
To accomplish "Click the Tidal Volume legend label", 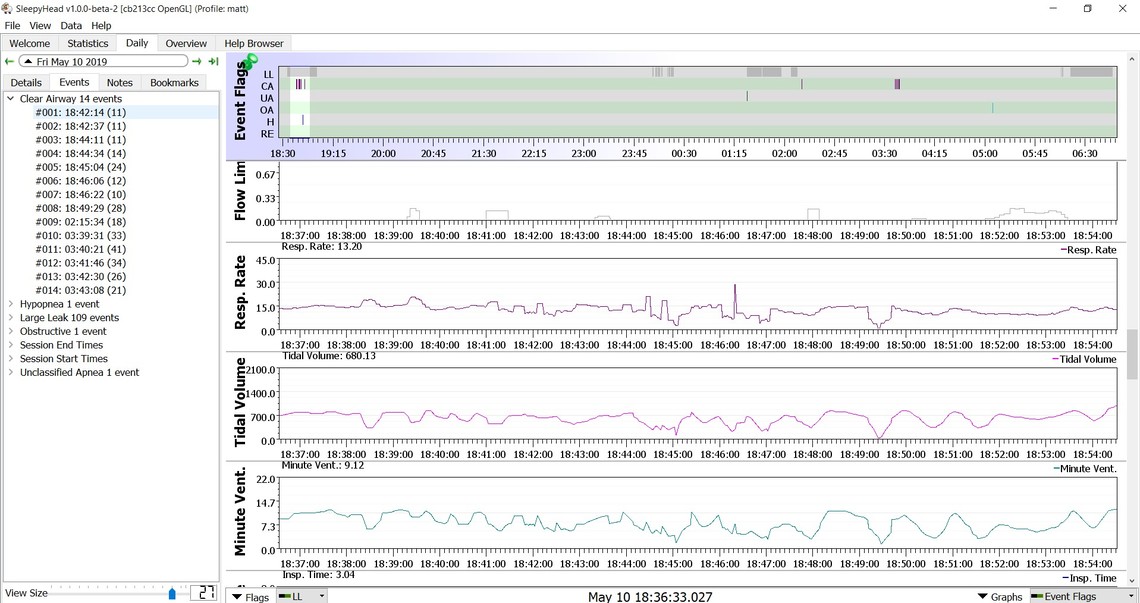I will (x=1084, y=359).
